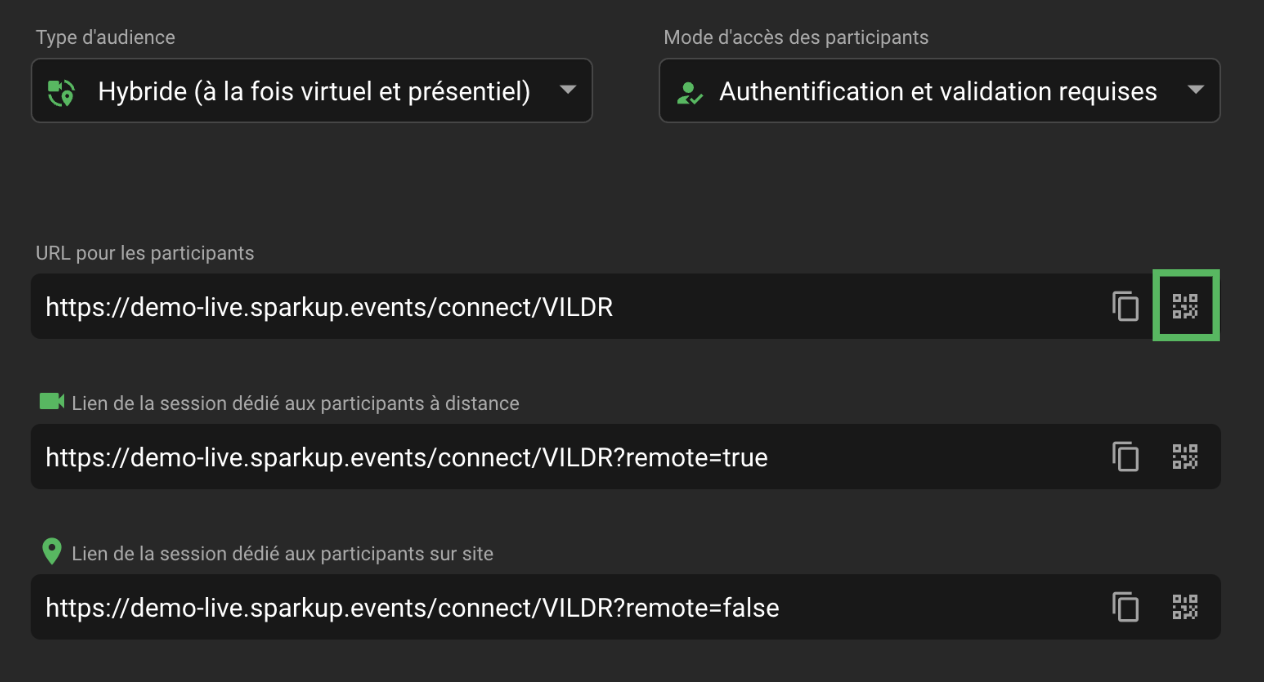Show QR code for on-site participants link
The image size is (1264, 682).
1185,607
